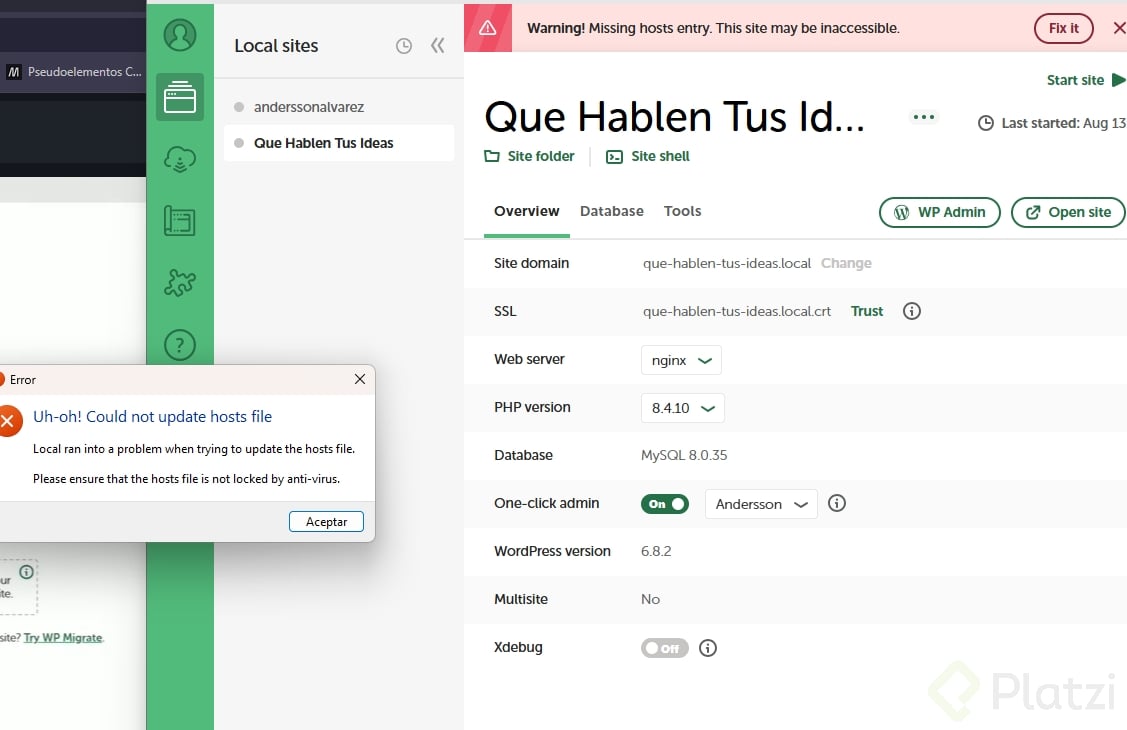This screenshot has width=1127, height=730.
Task: Click the Try WP Migrate link
Action: pyautogui.click(x=63, y=637)
